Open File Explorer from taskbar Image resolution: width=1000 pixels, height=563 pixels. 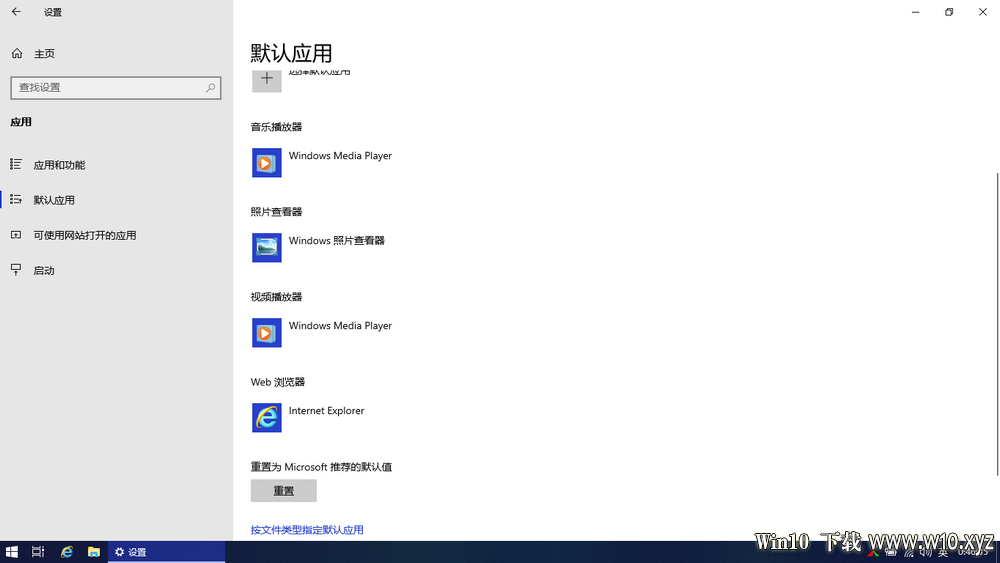point(94,552)
